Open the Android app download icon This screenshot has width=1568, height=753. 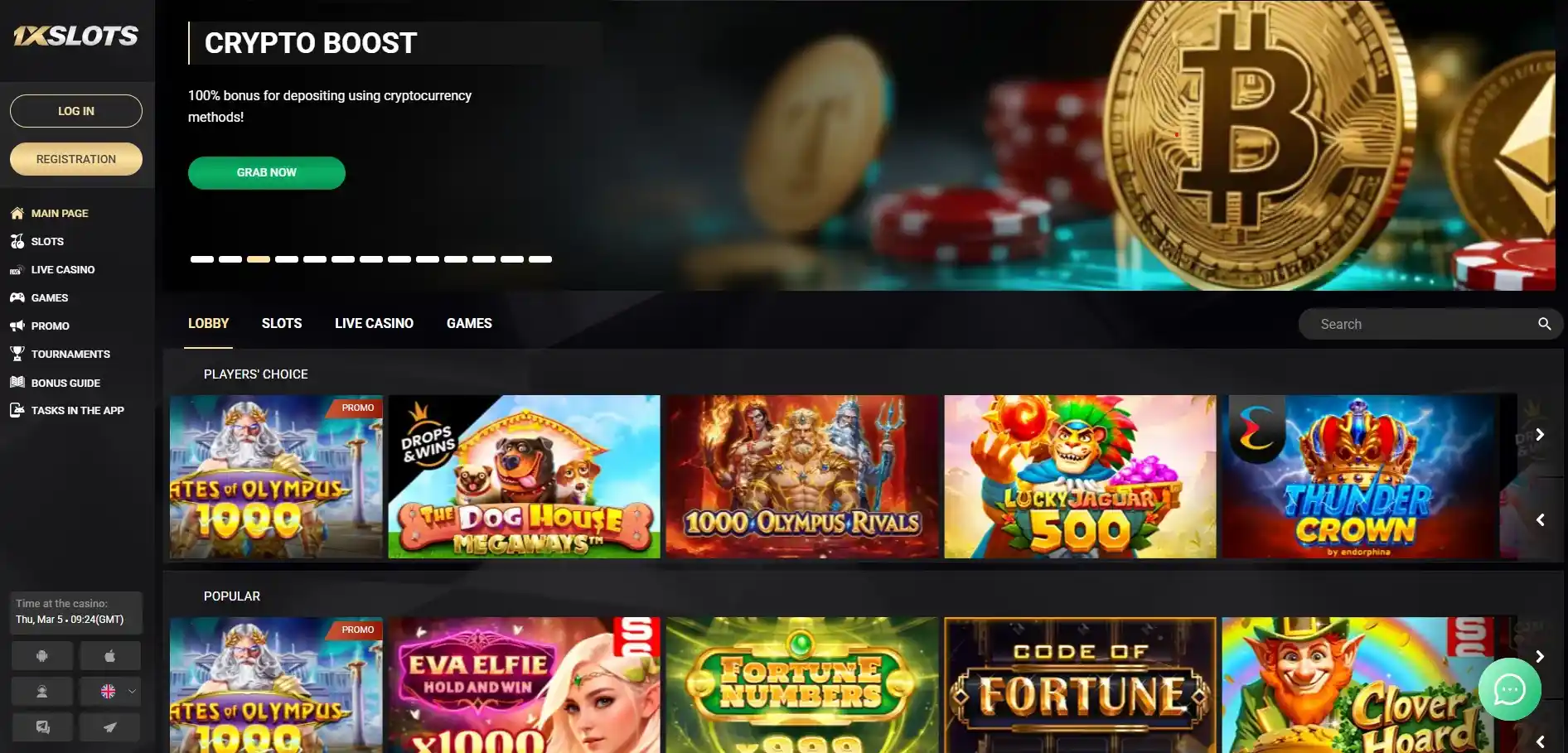click(42, 656)
